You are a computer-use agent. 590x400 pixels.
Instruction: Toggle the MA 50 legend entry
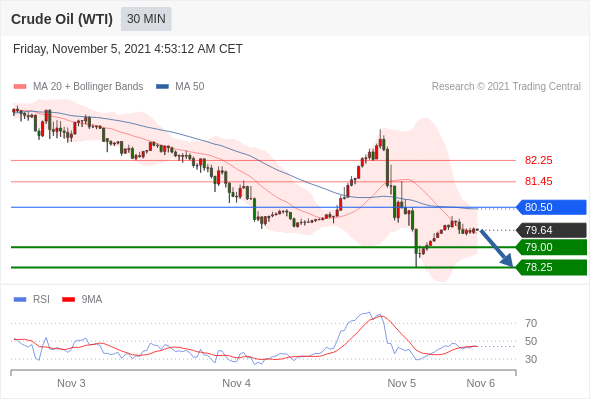(180, 87)
